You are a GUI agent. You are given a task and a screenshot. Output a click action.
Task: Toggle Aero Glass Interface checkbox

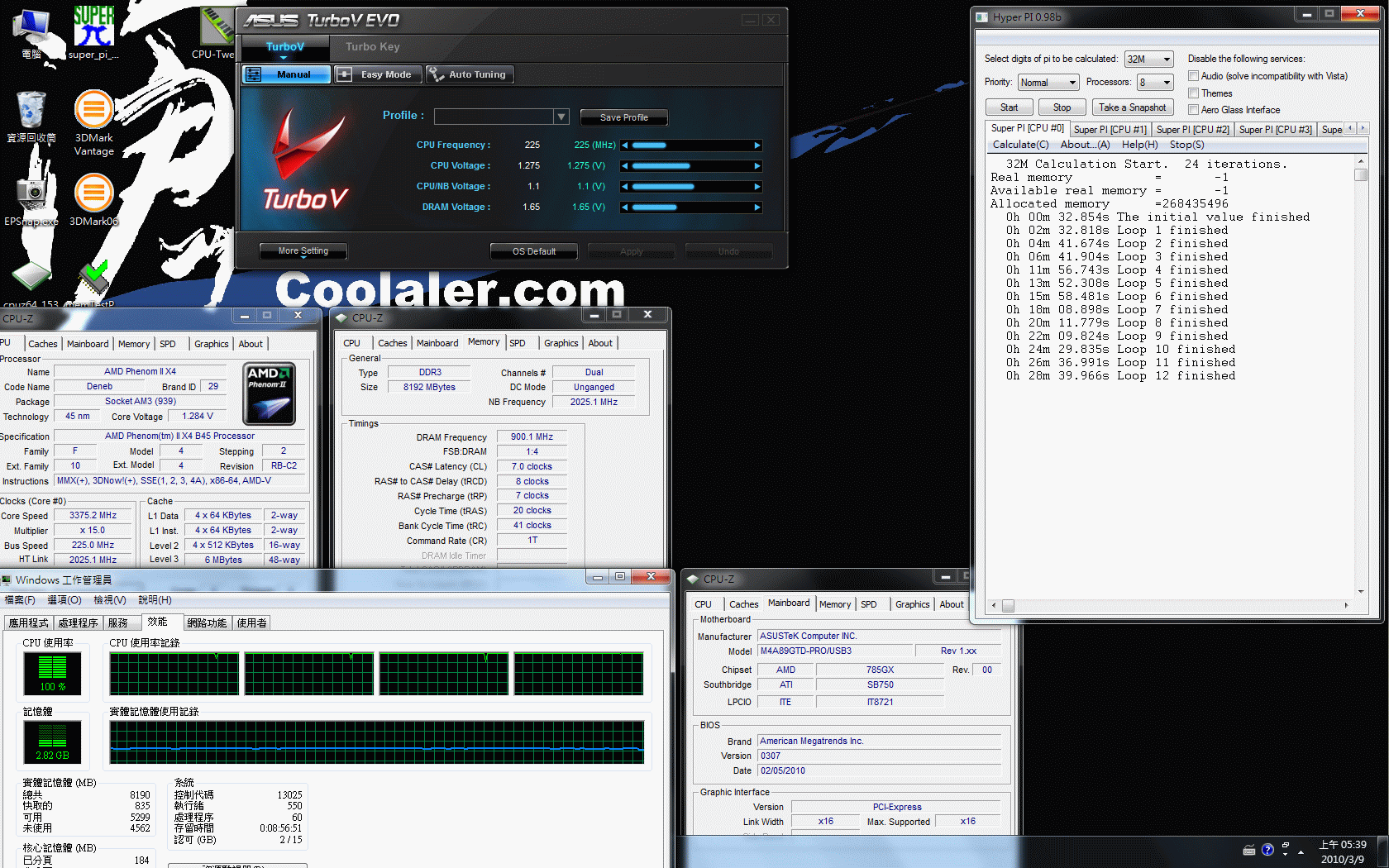pyautogui.click(x=1193, y=110)
